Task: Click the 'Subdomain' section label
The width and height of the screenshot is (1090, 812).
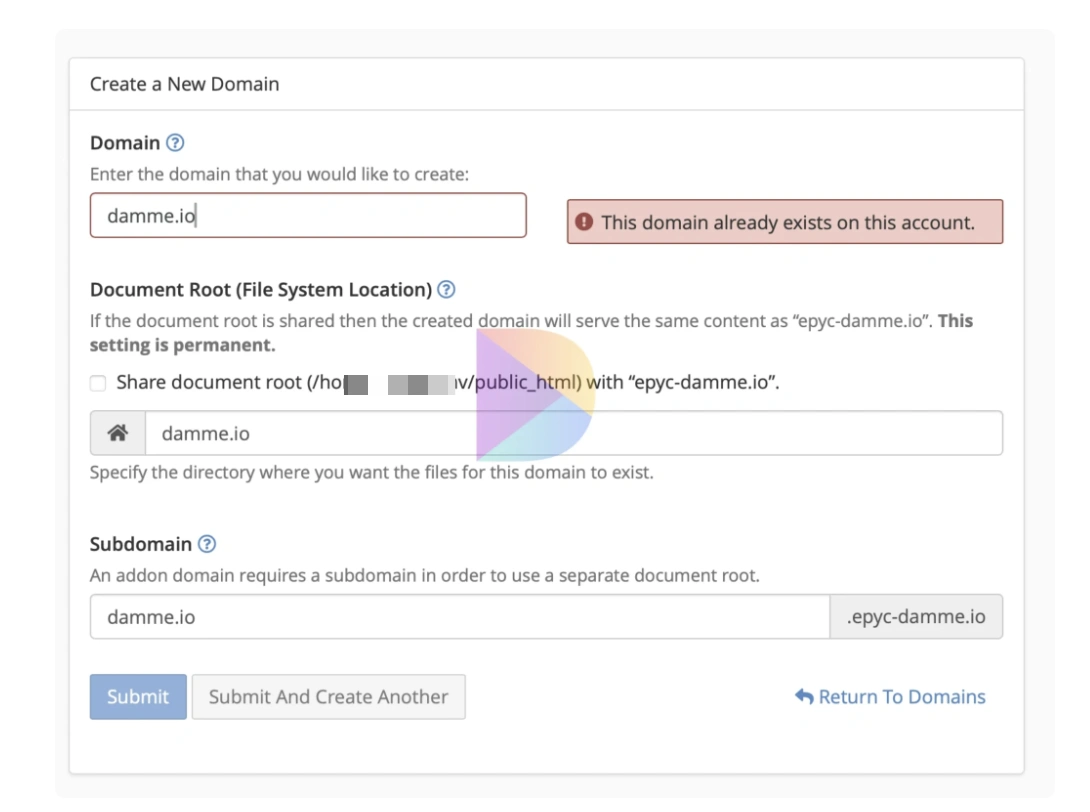Action: (x=141, y=544)
